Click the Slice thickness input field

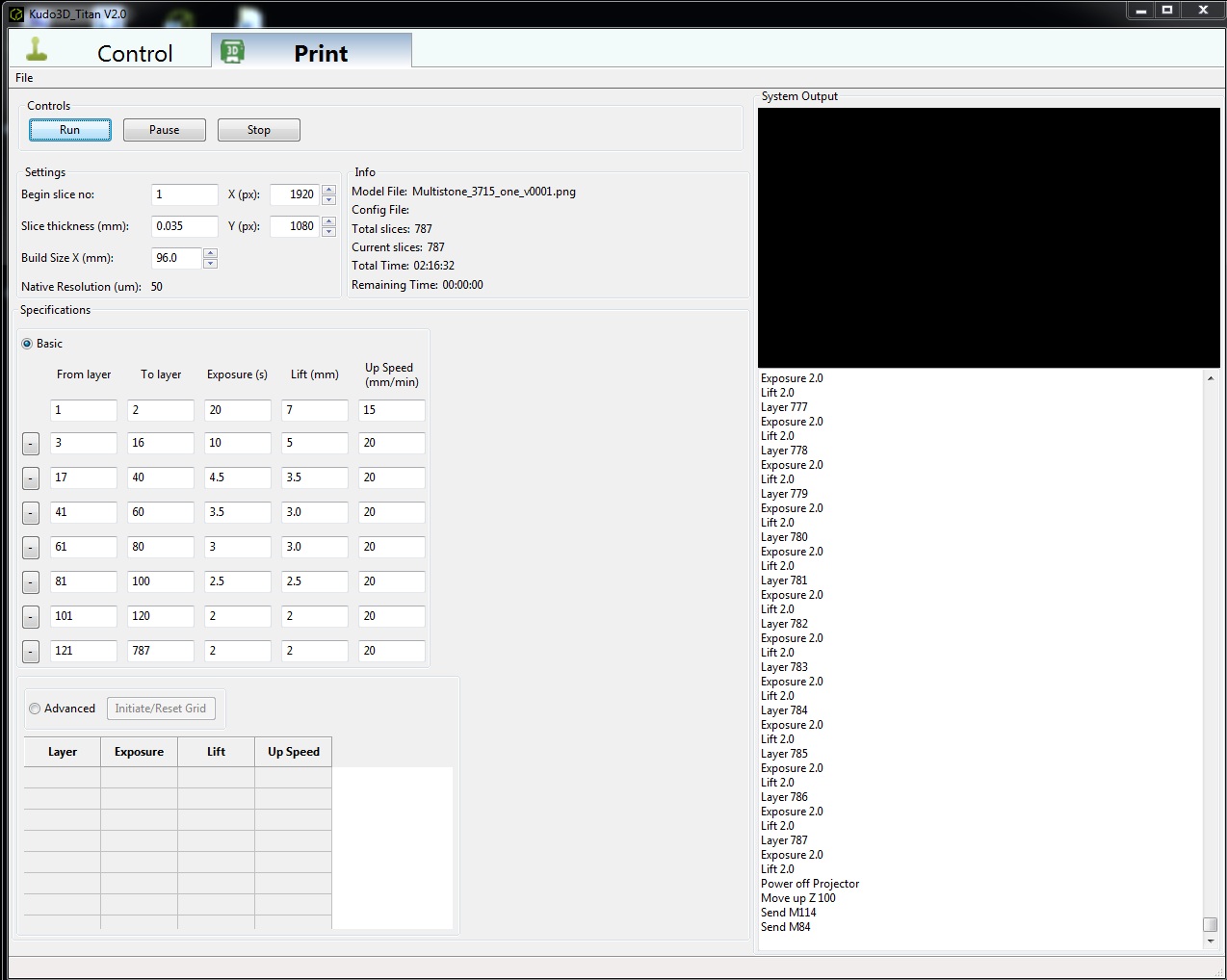point(184,226)
